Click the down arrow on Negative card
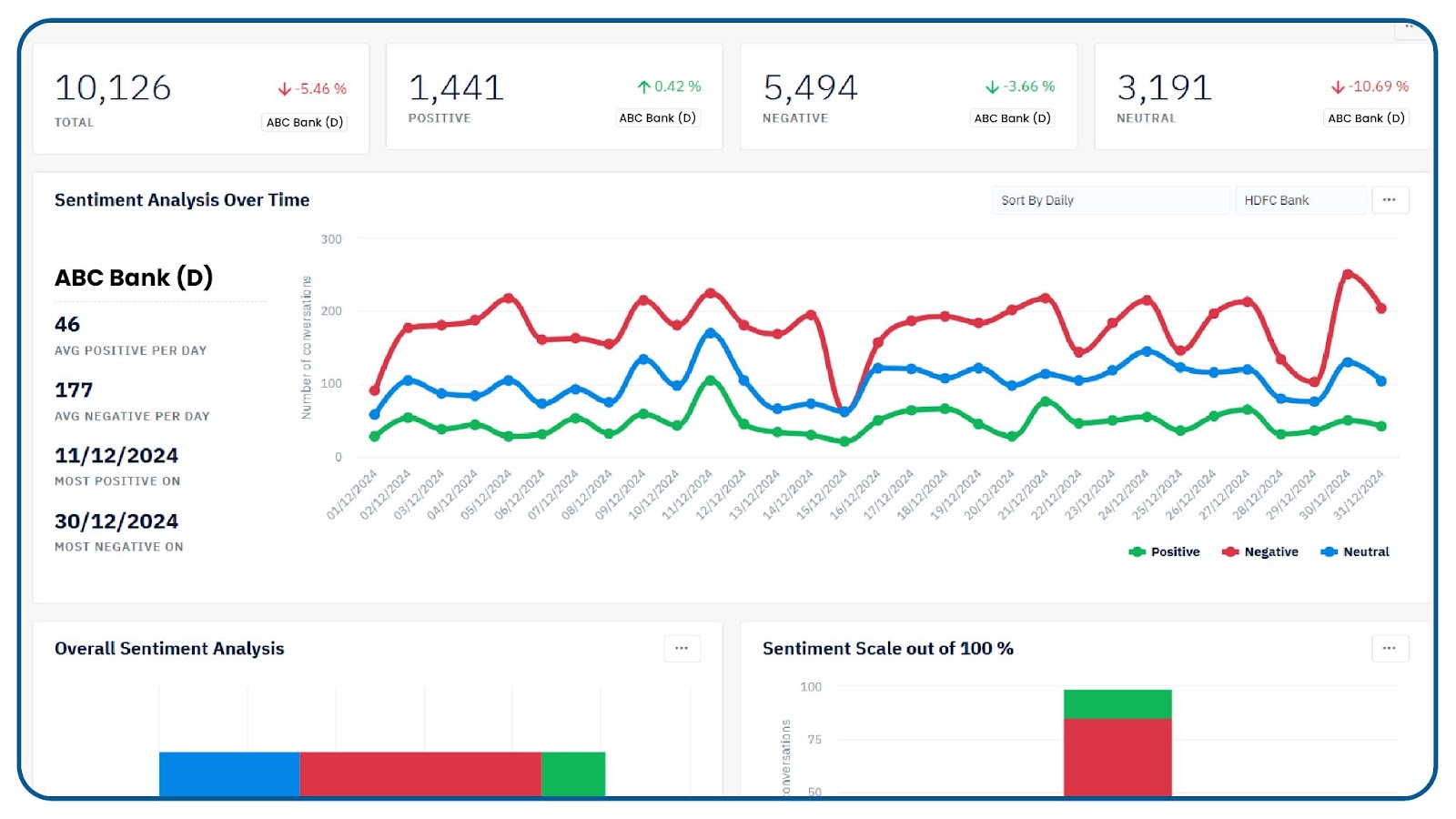The image size is (1456, 819). (992, 86)
